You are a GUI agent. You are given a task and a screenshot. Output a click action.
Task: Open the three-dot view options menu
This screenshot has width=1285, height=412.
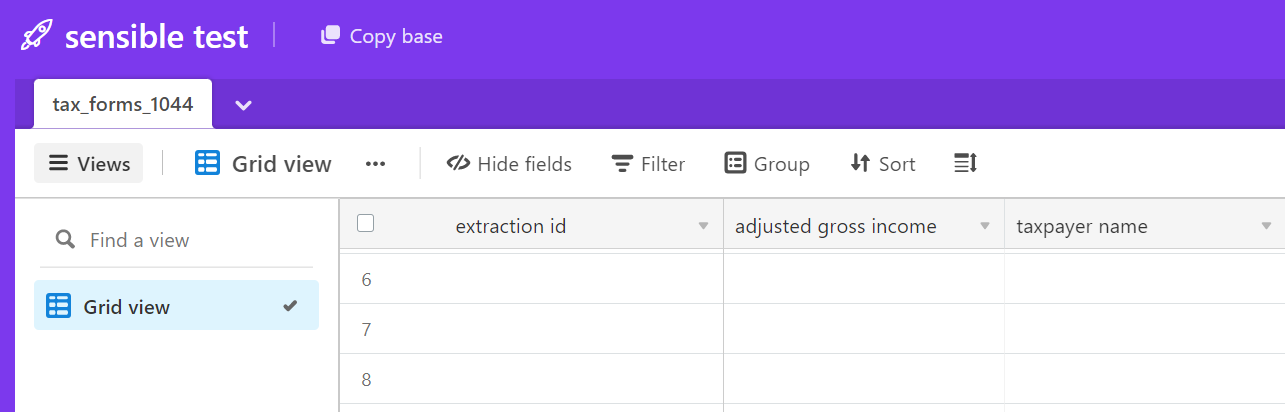375,164
